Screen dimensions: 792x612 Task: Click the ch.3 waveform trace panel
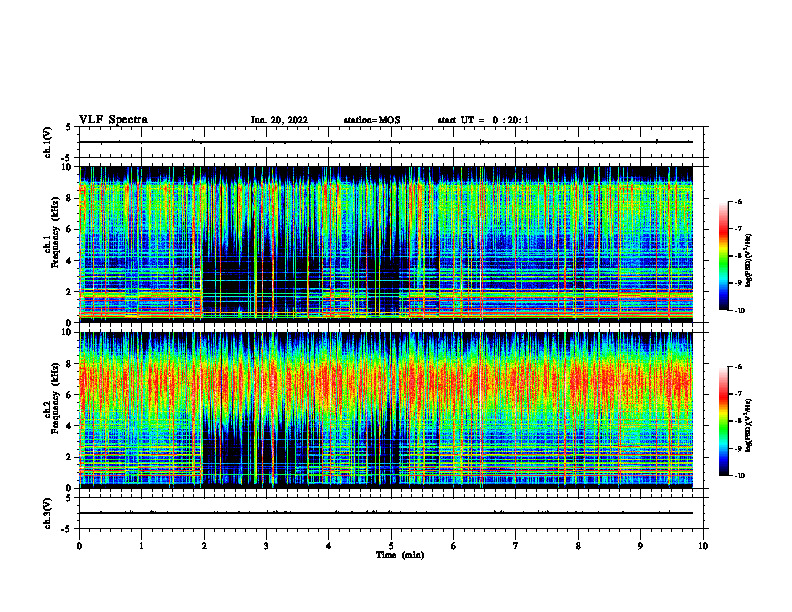point(391,513)
